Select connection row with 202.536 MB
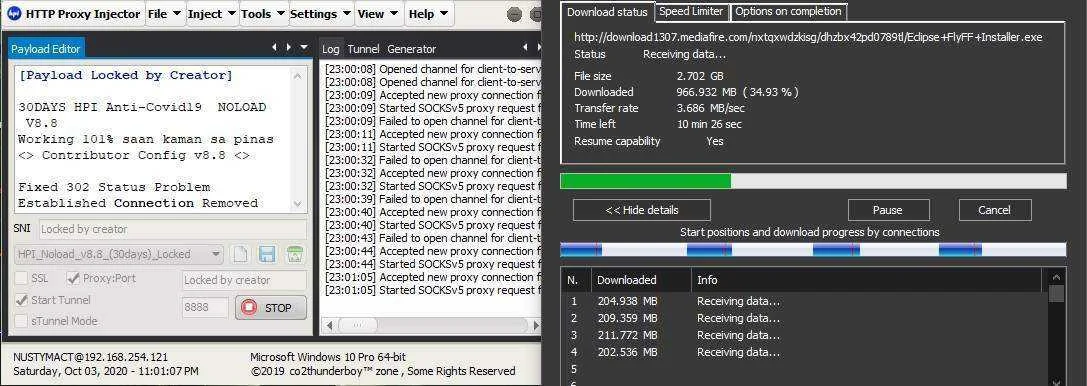 [804, 353]
